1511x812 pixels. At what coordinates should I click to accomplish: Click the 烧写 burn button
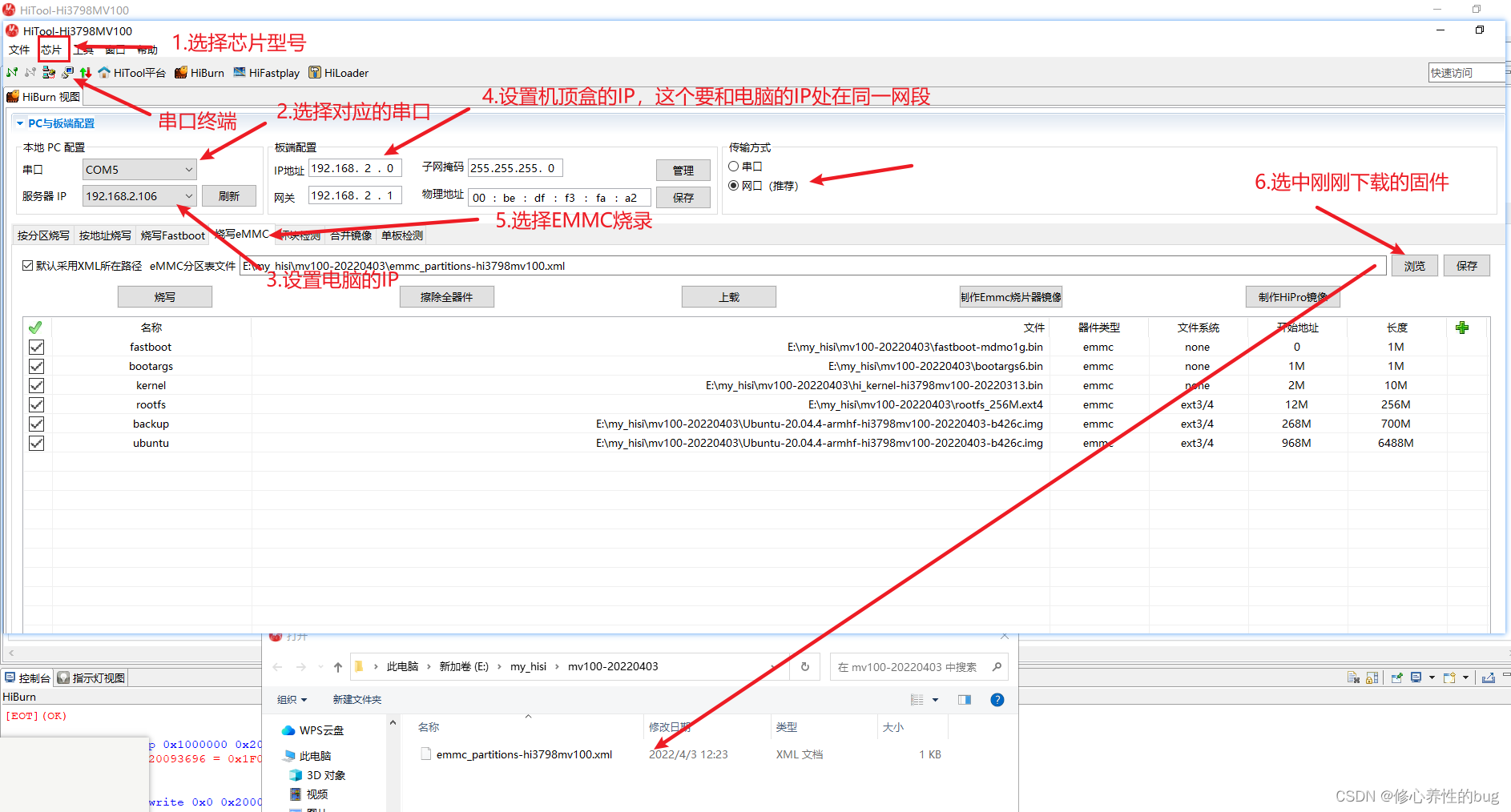tap(165, 297)
